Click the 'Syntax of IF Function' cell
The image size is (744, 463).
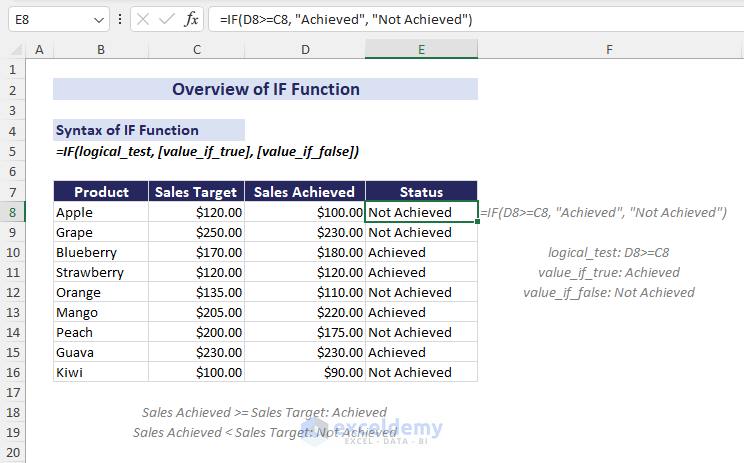(x=149, y=130)
